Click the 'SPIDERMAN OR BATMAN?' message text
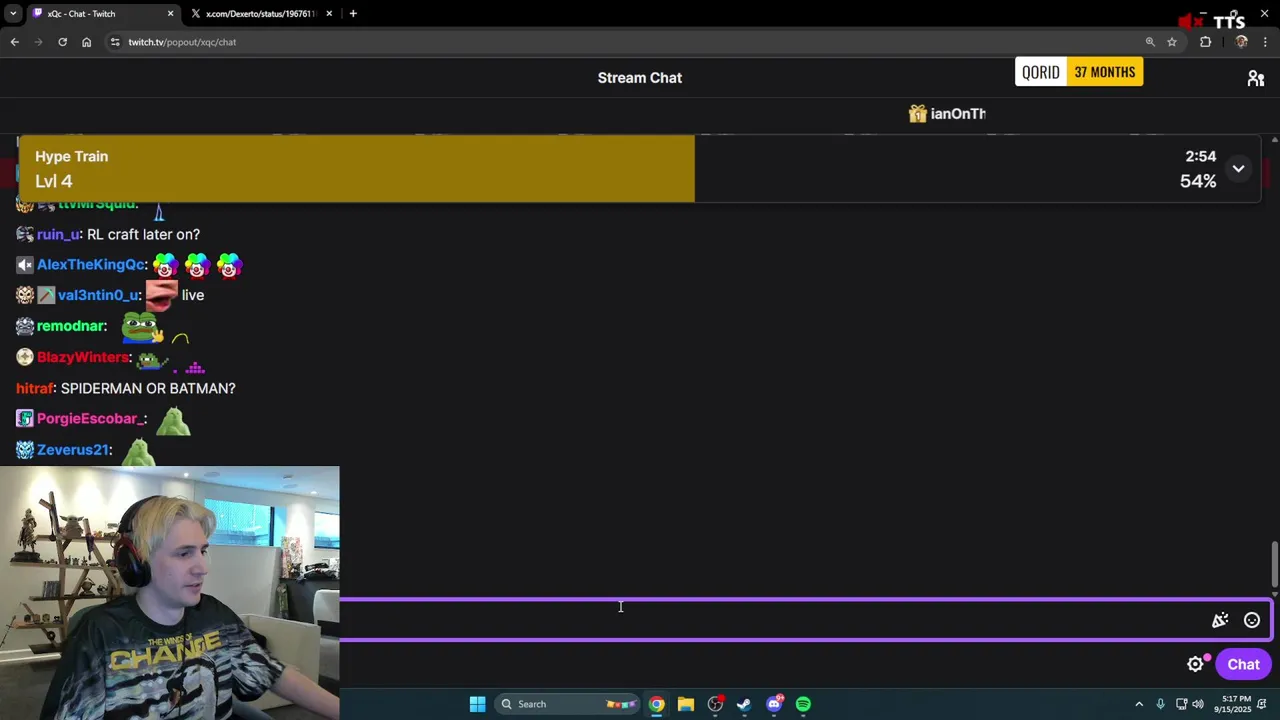The width and height of the screenshot is (1280, 720). [148, 388]
